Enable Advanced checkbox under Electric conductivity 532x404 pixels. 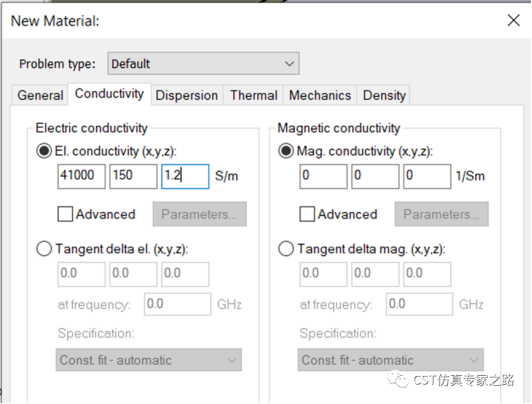click(x=65, y=214)
